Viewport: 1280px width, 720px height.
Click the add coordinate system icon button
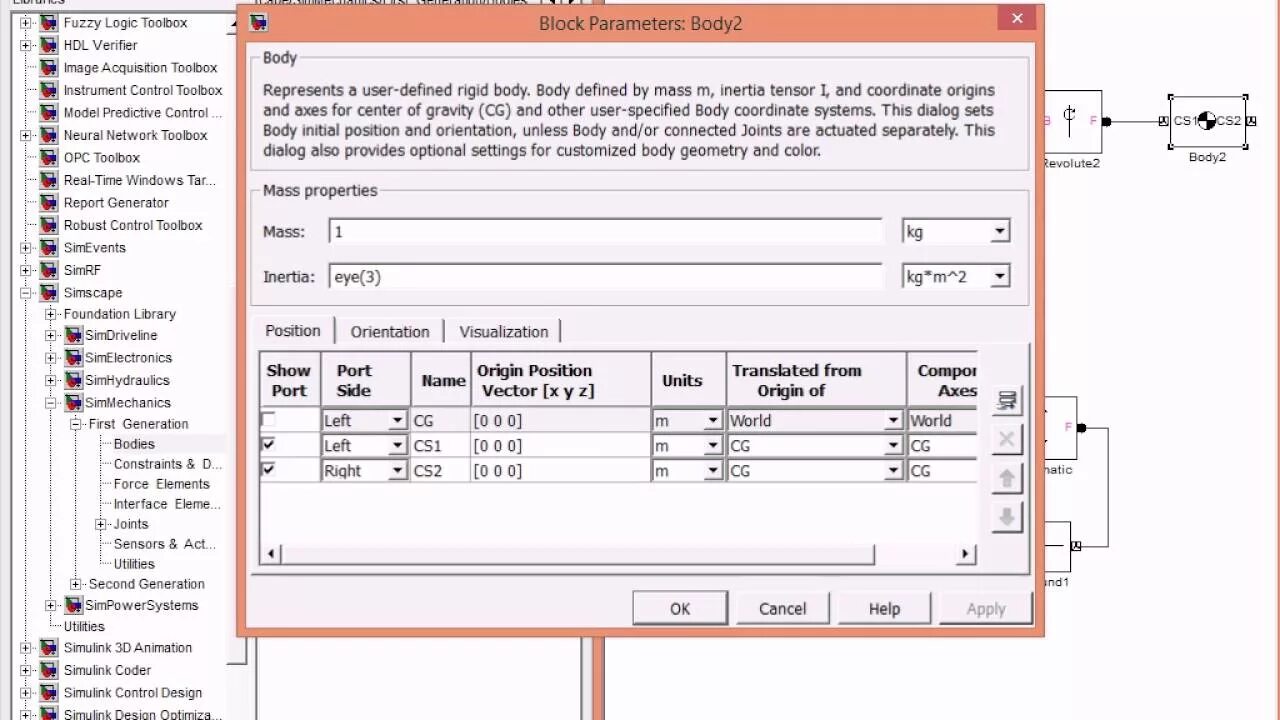(1007, 400)
